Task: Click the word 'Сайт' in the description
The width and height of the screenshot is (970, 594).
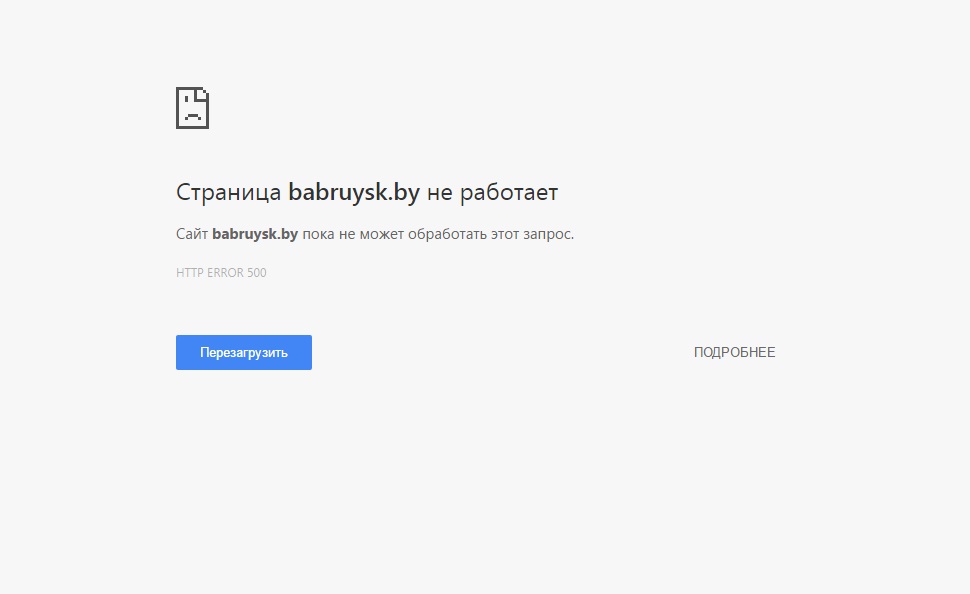Action: [191, 234]
